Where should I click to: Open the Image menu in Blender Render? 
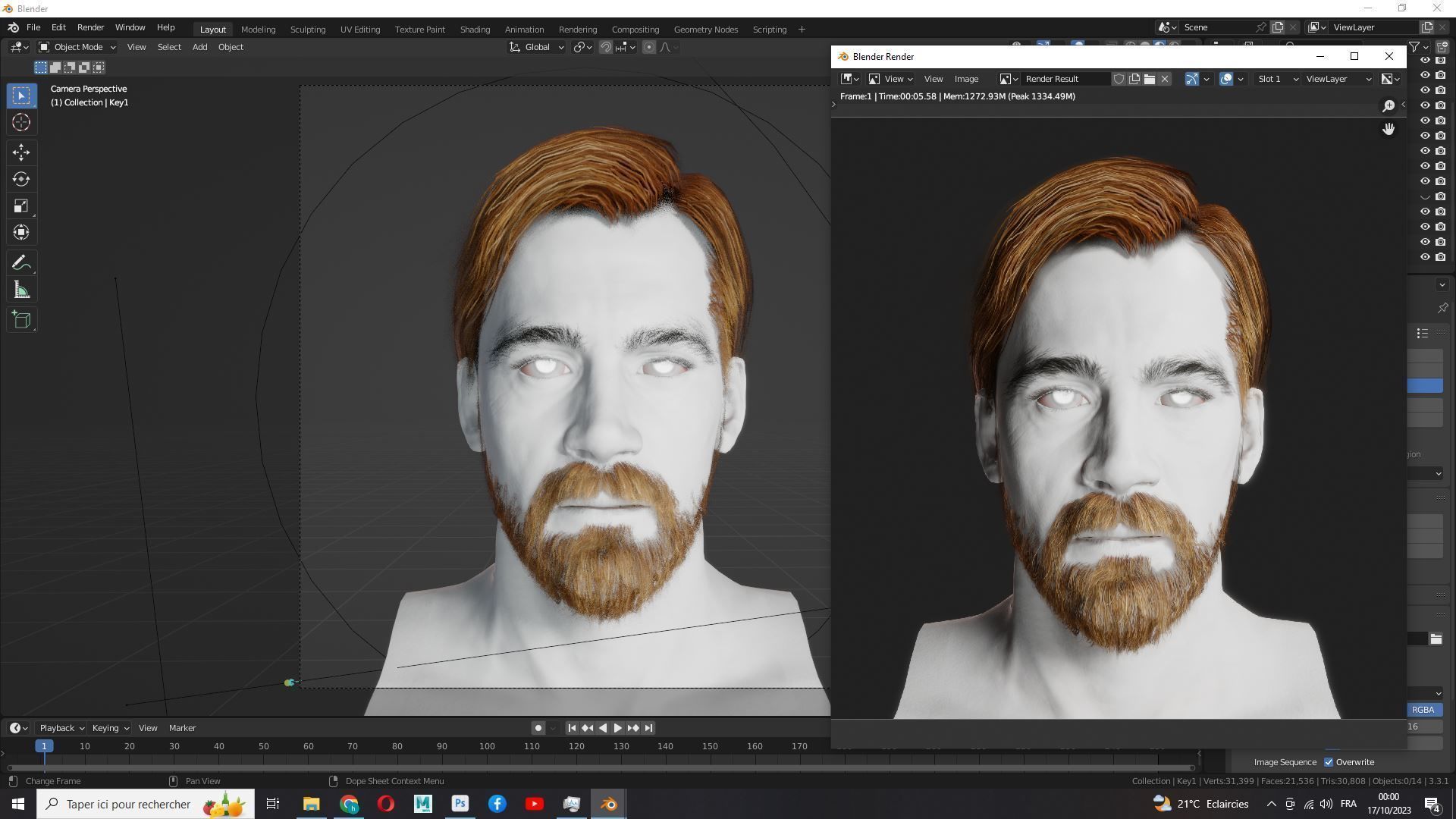tap(965, 79)
